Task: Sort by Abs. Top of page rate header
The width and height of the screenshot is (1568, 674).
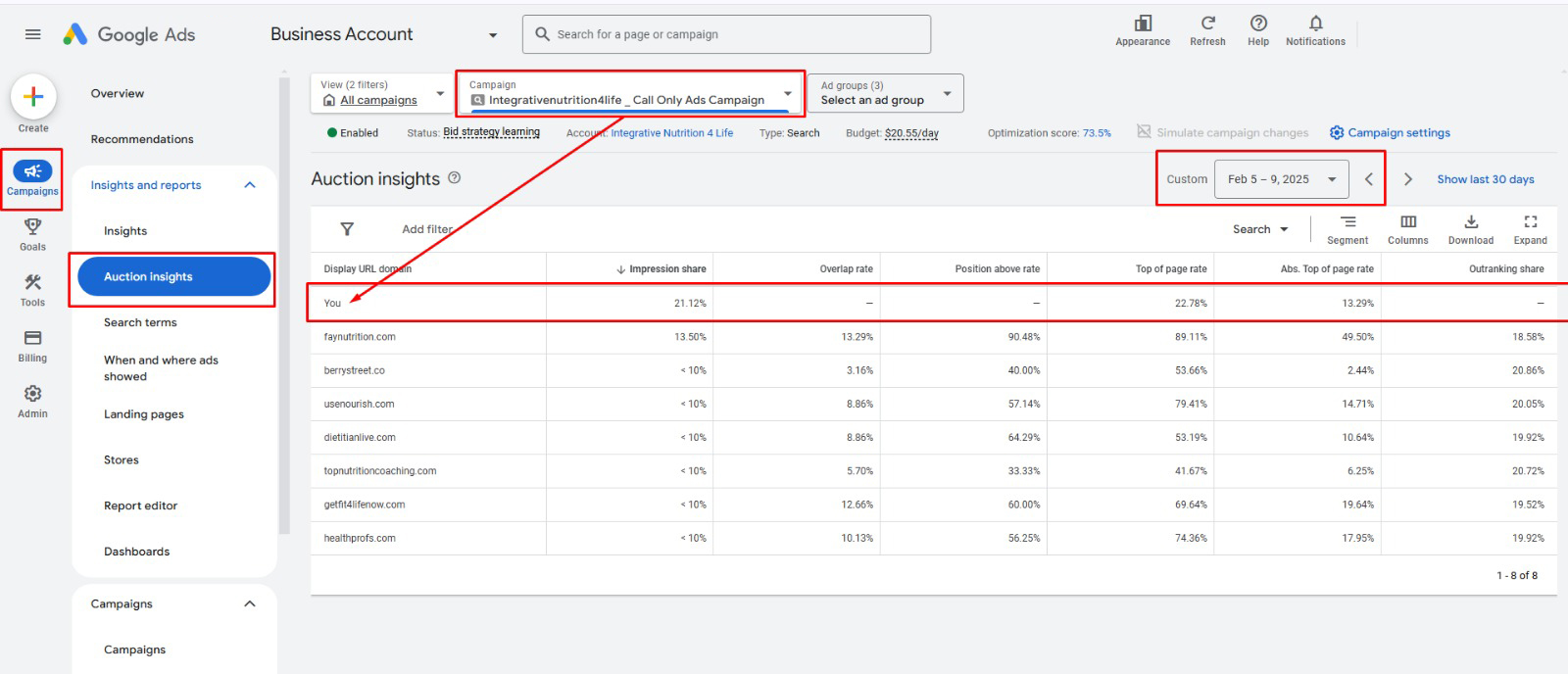Action: pos(1327,269)
